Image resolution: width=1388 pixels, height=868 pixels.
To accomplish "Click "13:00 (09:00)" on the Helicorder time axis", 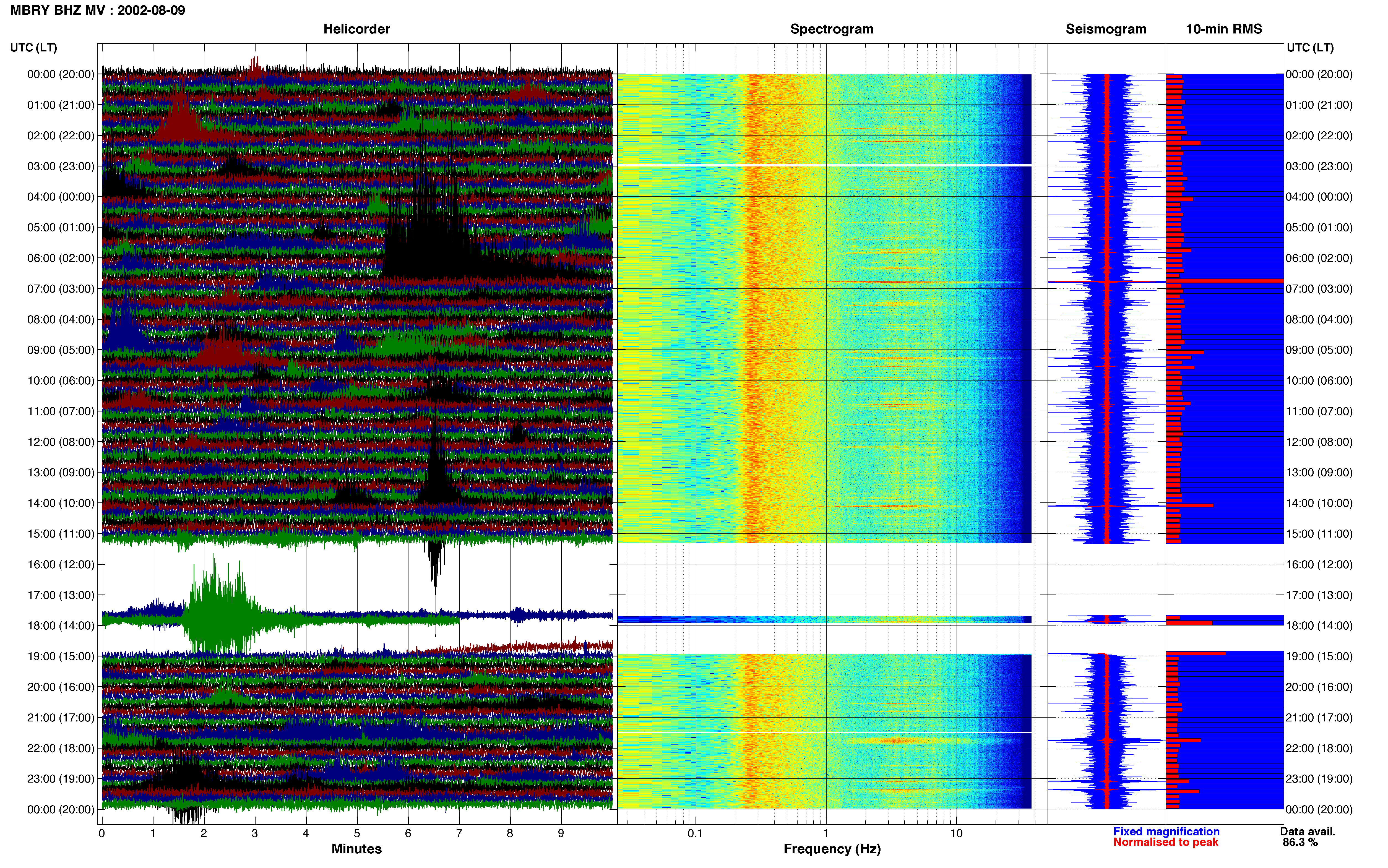I will point(61,473).
